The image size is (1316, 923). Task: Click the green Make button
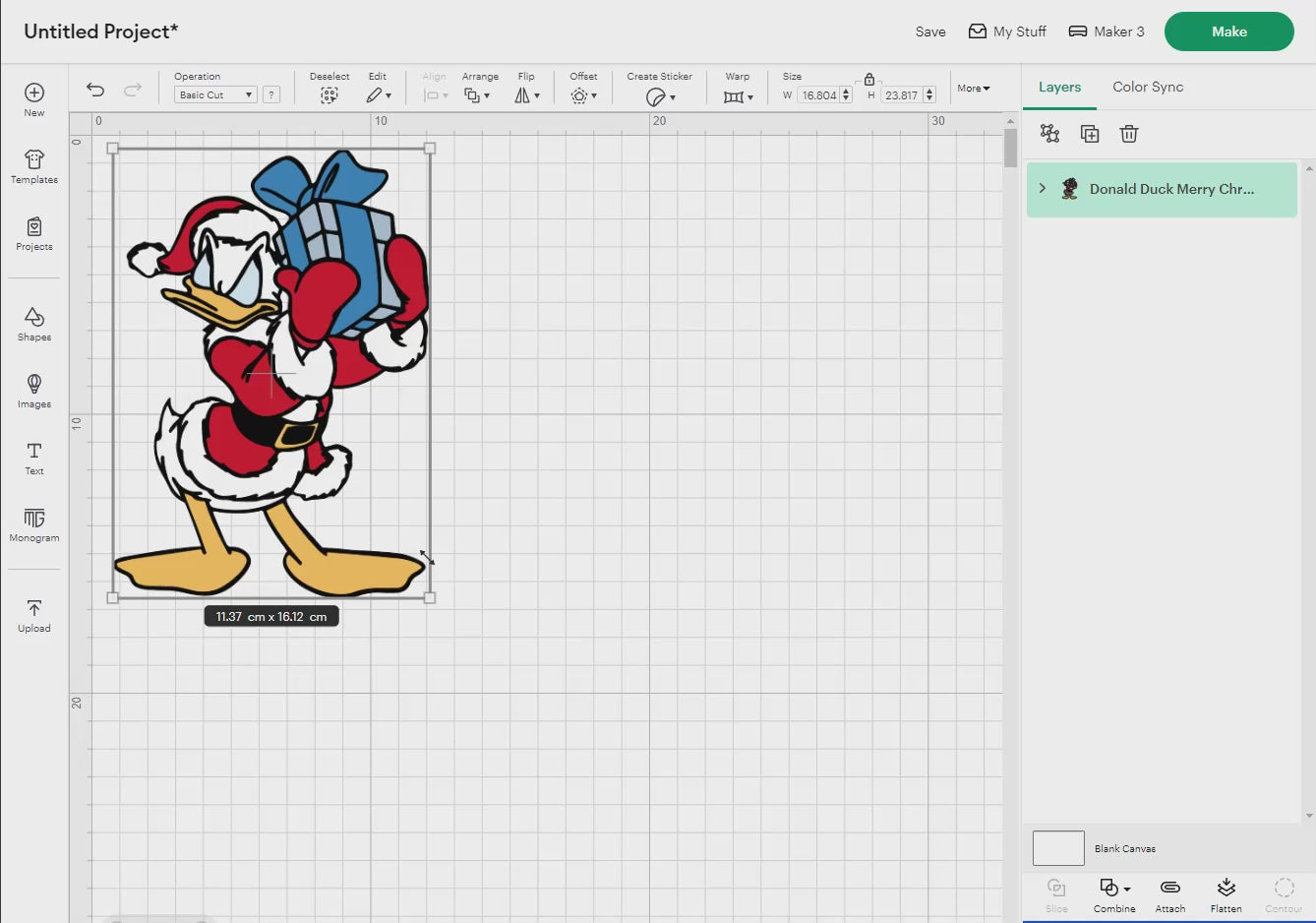click(1229, 31)
